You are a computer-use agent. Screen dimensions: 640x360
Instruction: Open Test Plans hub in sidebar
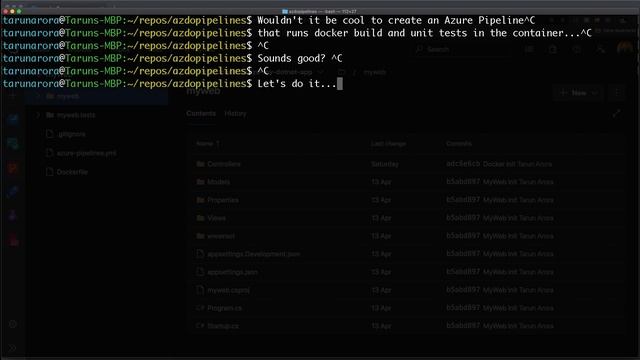(x=13, y=216)
